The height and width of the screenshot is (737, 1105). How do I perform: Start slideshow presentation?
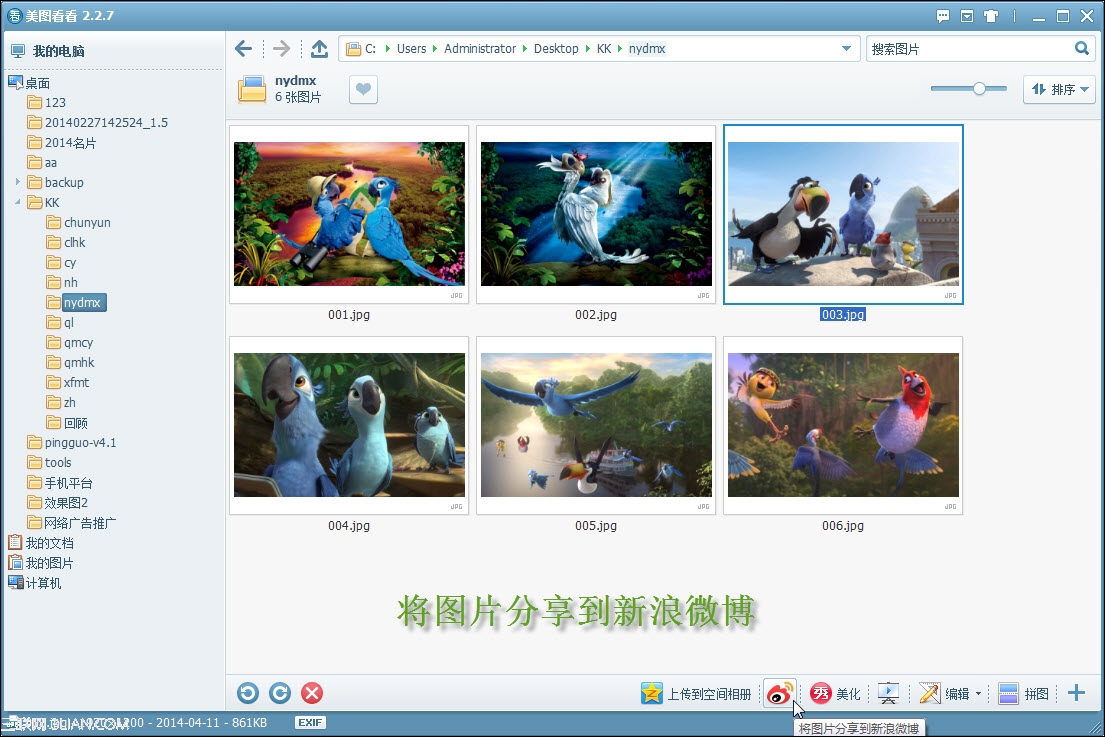click(888, 694)
